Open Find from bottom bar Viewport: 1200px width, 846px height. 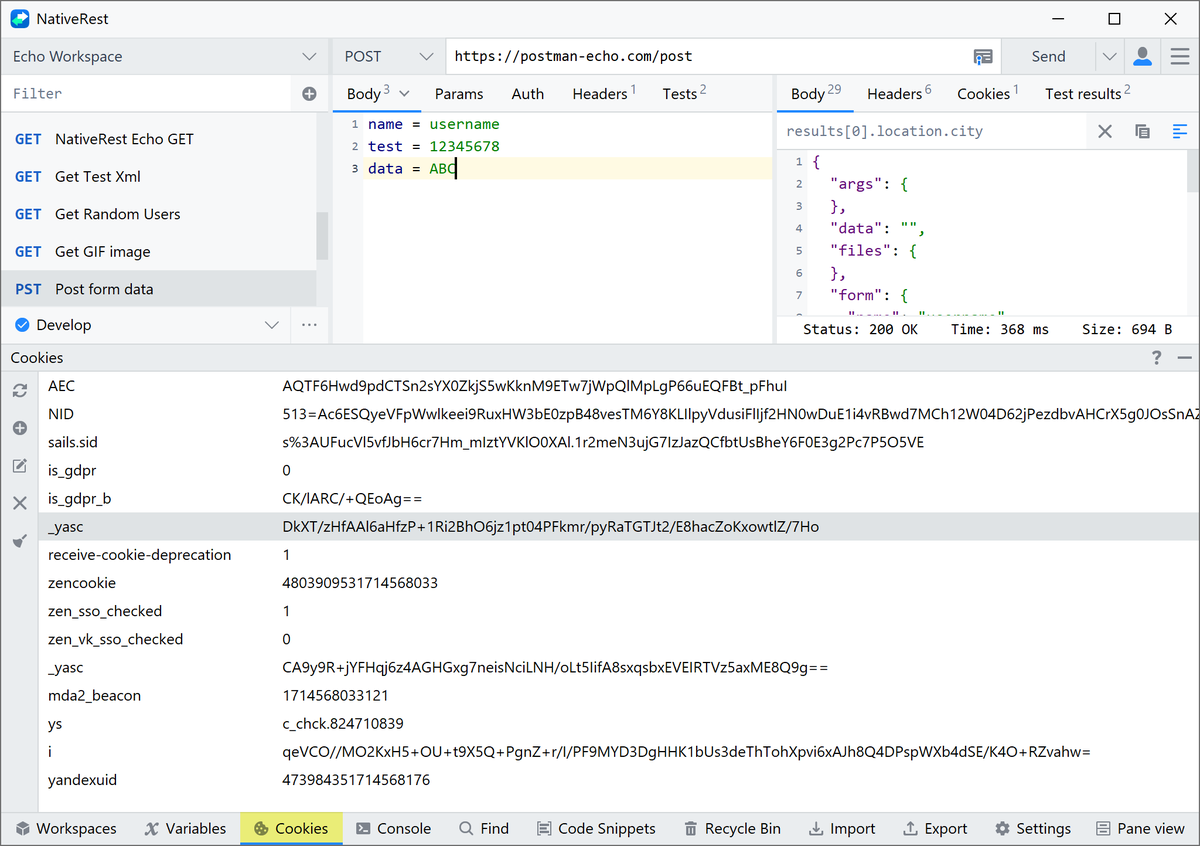coord(484,829)
